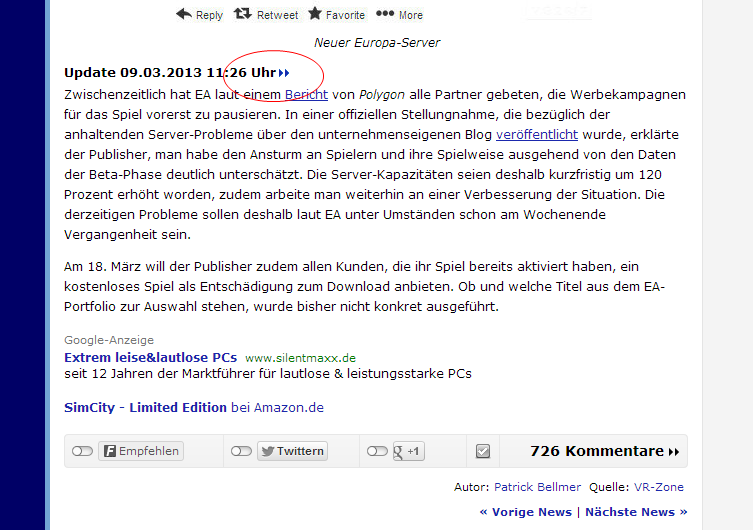This screenshot has height=530, width=753.
Task: Click the Twittern button
Action: (292, 451)
